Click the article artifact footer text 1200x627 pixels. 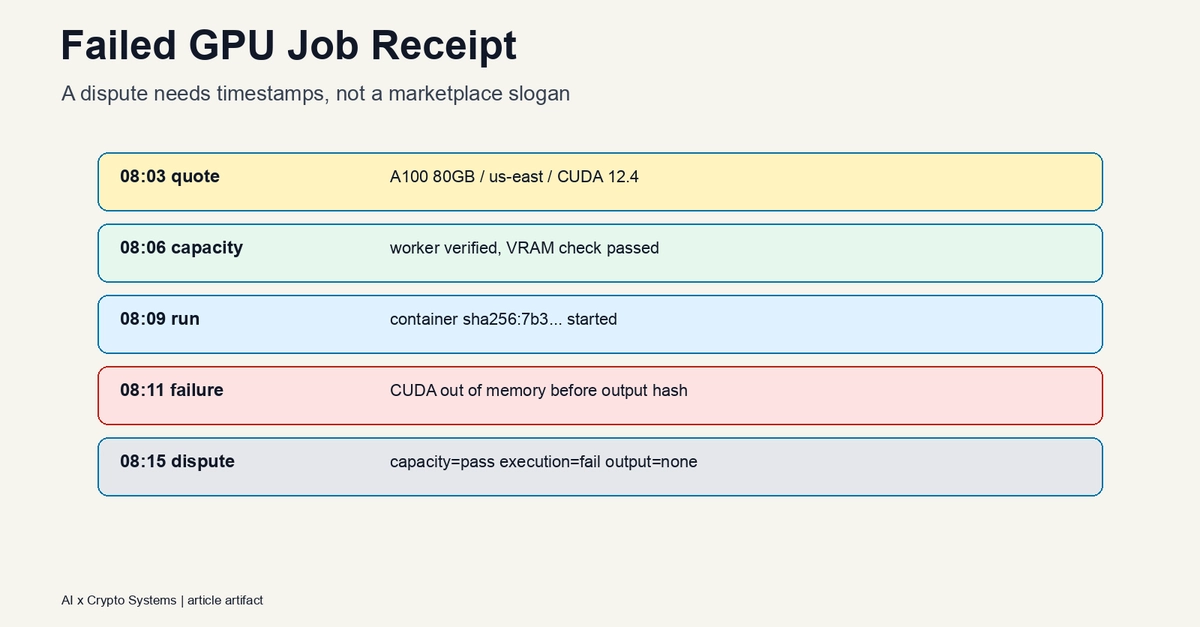(225, 600)
